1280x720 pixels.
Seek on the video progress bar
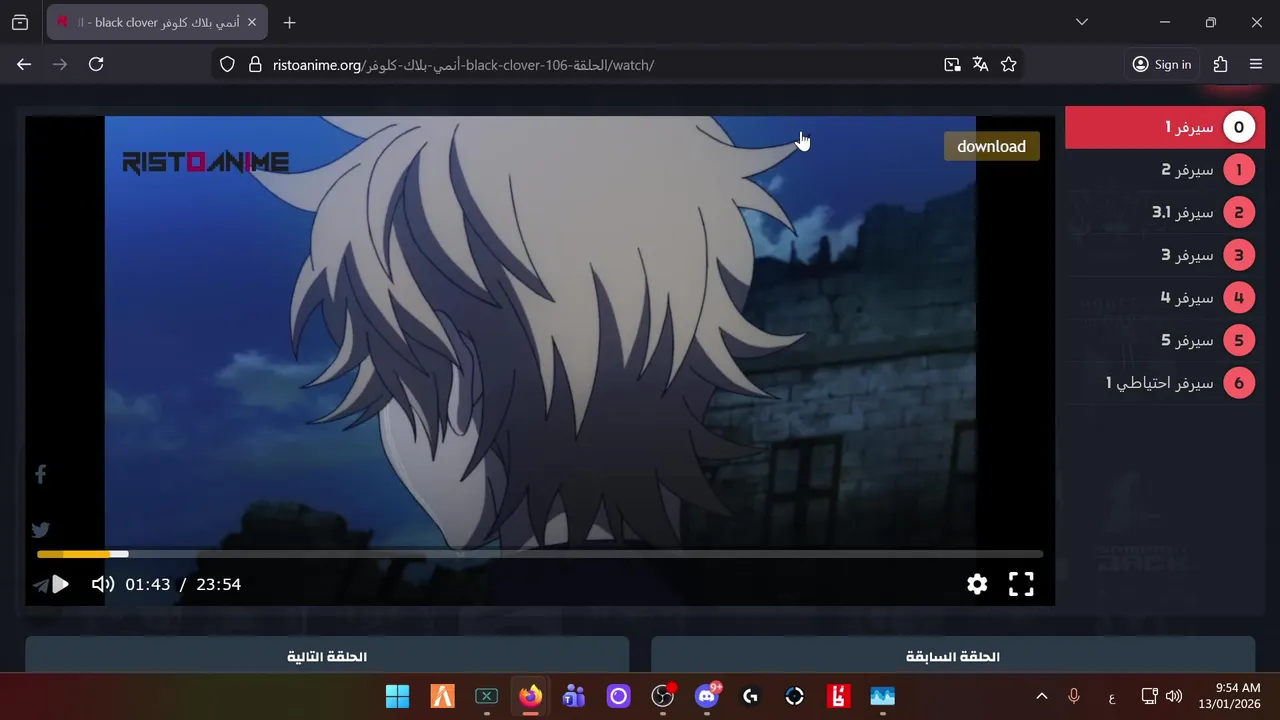point(540,554)
